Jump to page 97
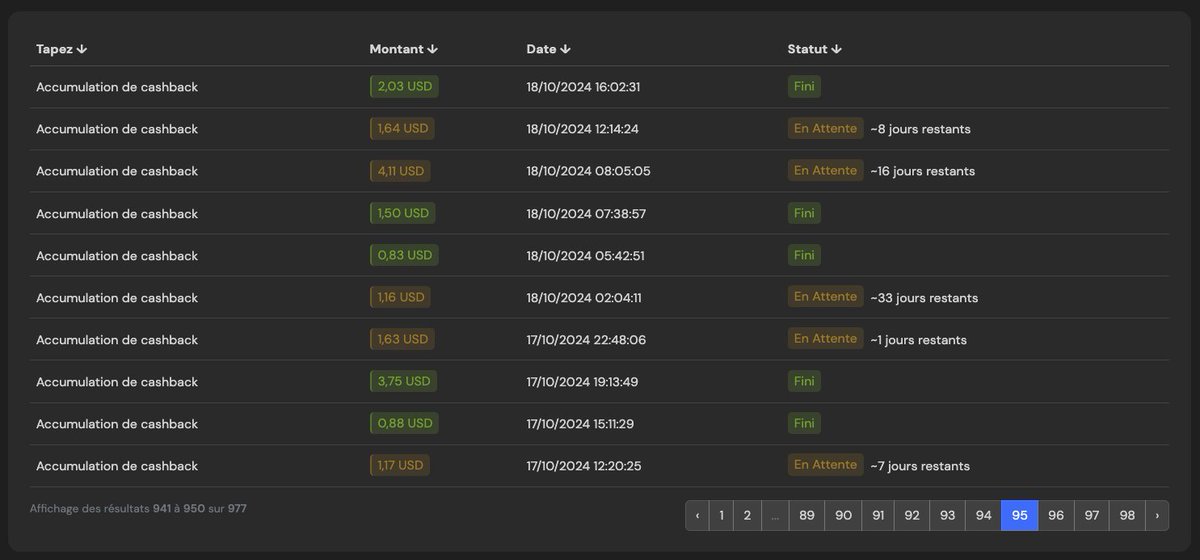Image resolution: width=1200 pixels, height=560 pixels. (x=1092, y=515)
